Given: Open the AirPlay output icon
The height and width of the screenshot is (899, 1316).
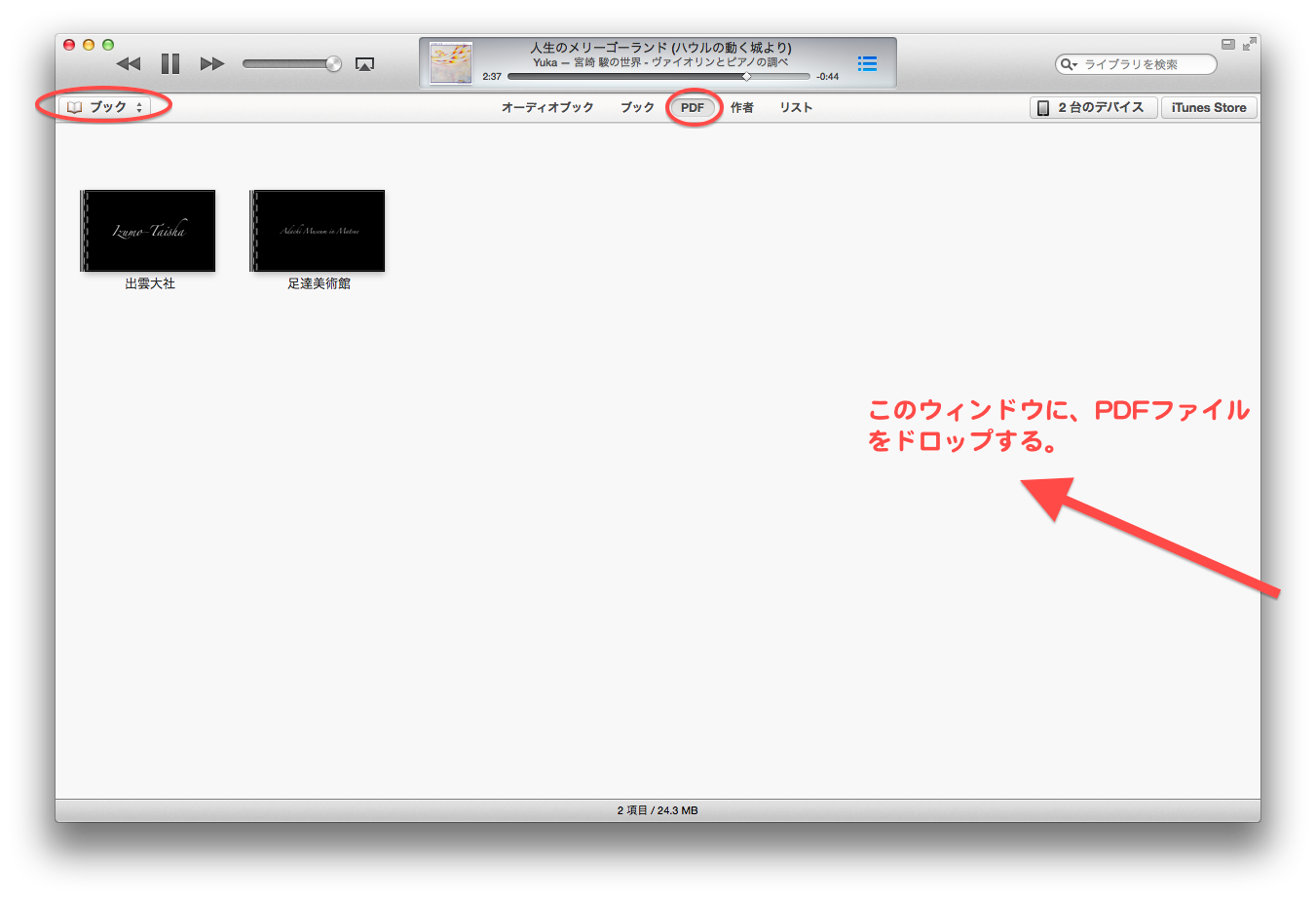Looking at the screenshot, I should pyautogui.click(x=365, y=64).
